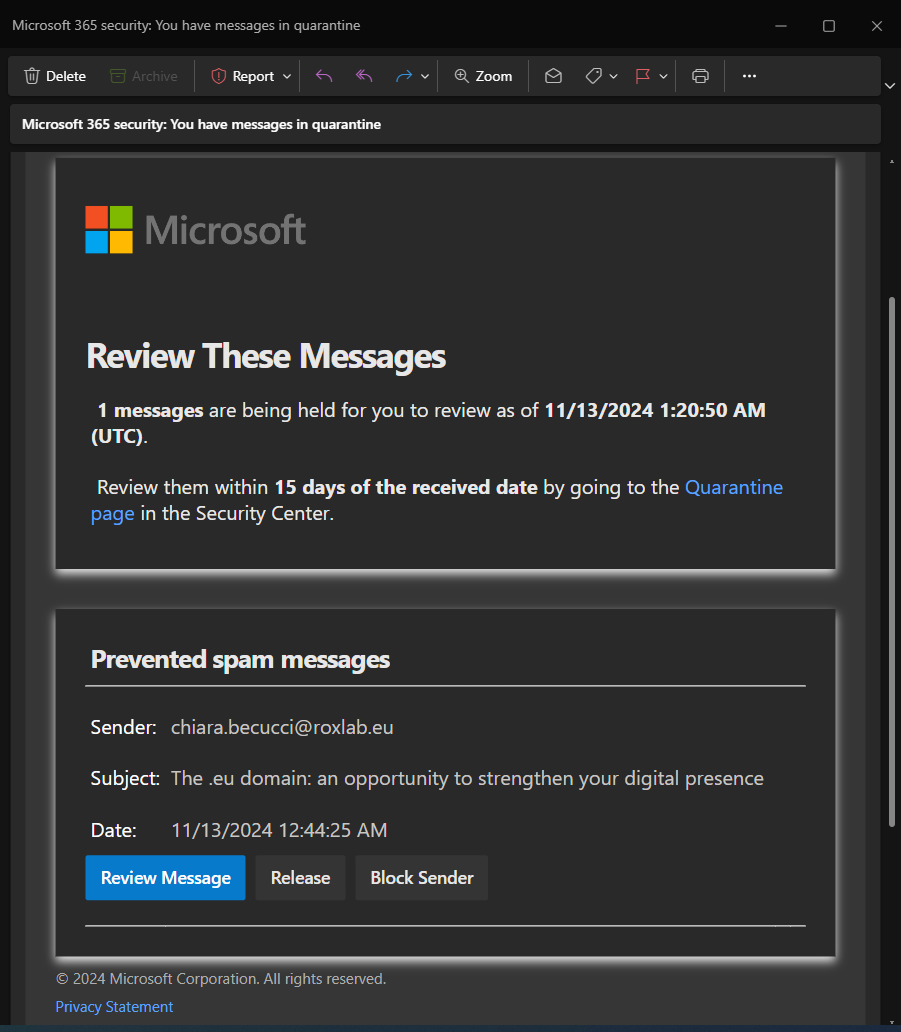Delete the quarantine notification
The height and width of the screenshot is (1032, 901).
pos(55,75)
